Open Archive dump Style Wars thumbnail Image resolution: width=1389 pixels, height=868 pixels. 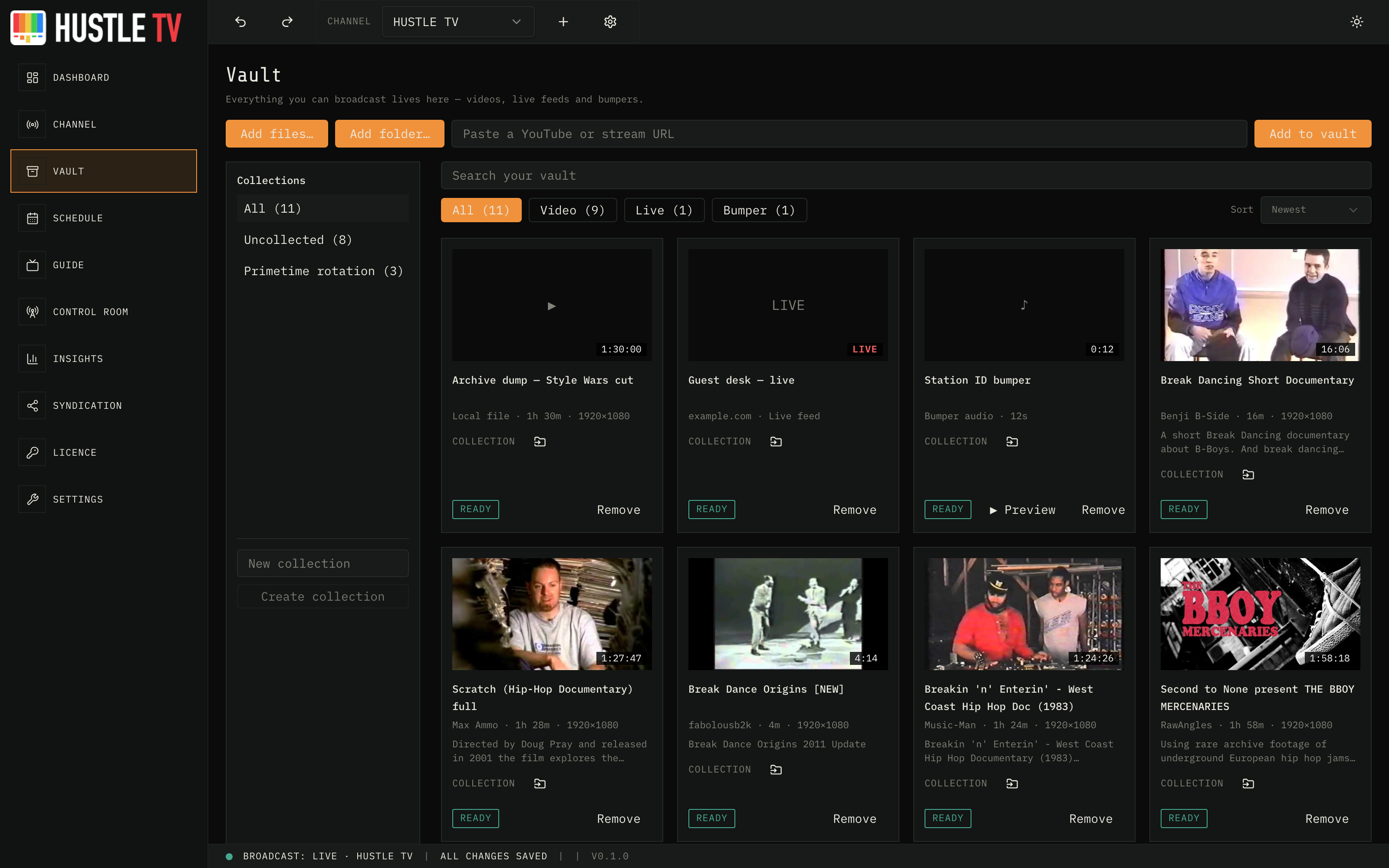coord(552,305)
